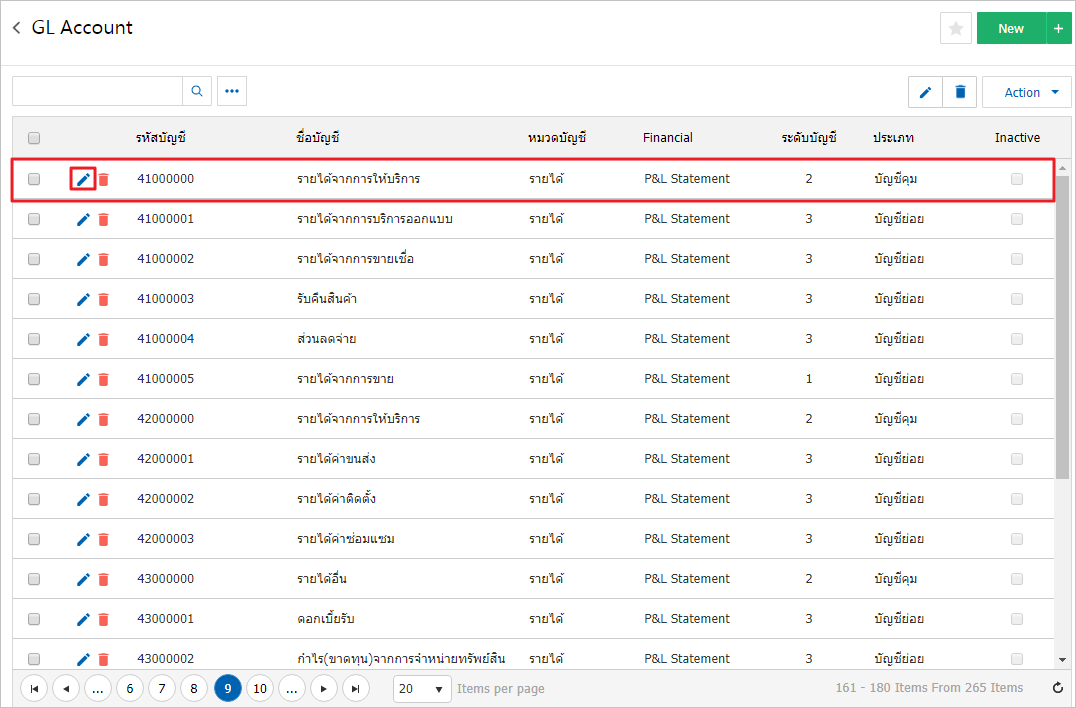The image size is (1076, 708).
Task: Go to previous page arrow
Action: coord(66,688)
